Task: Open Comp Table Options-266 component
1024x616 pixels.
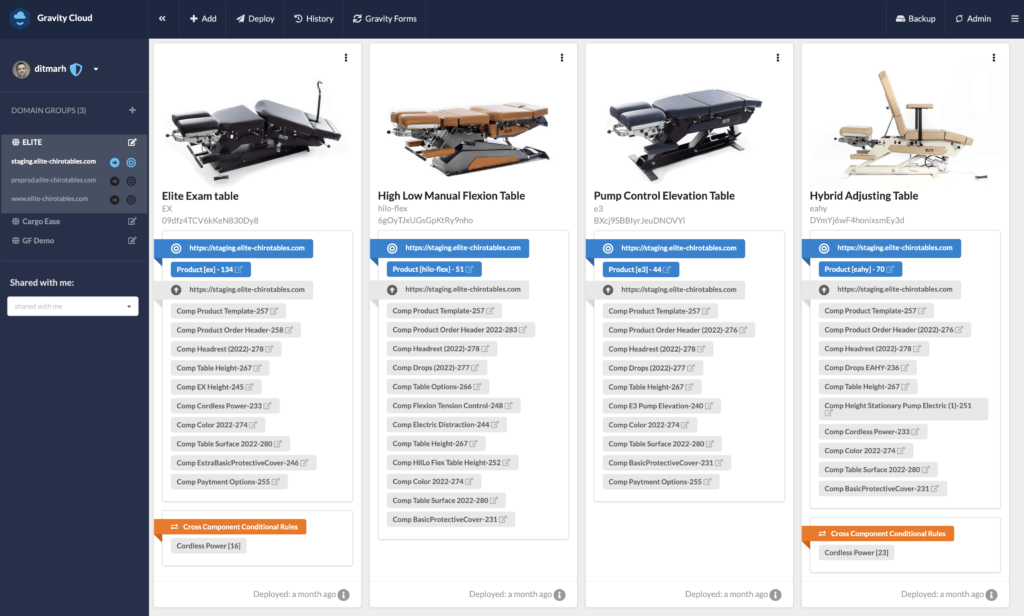Action: coord(438,387)
